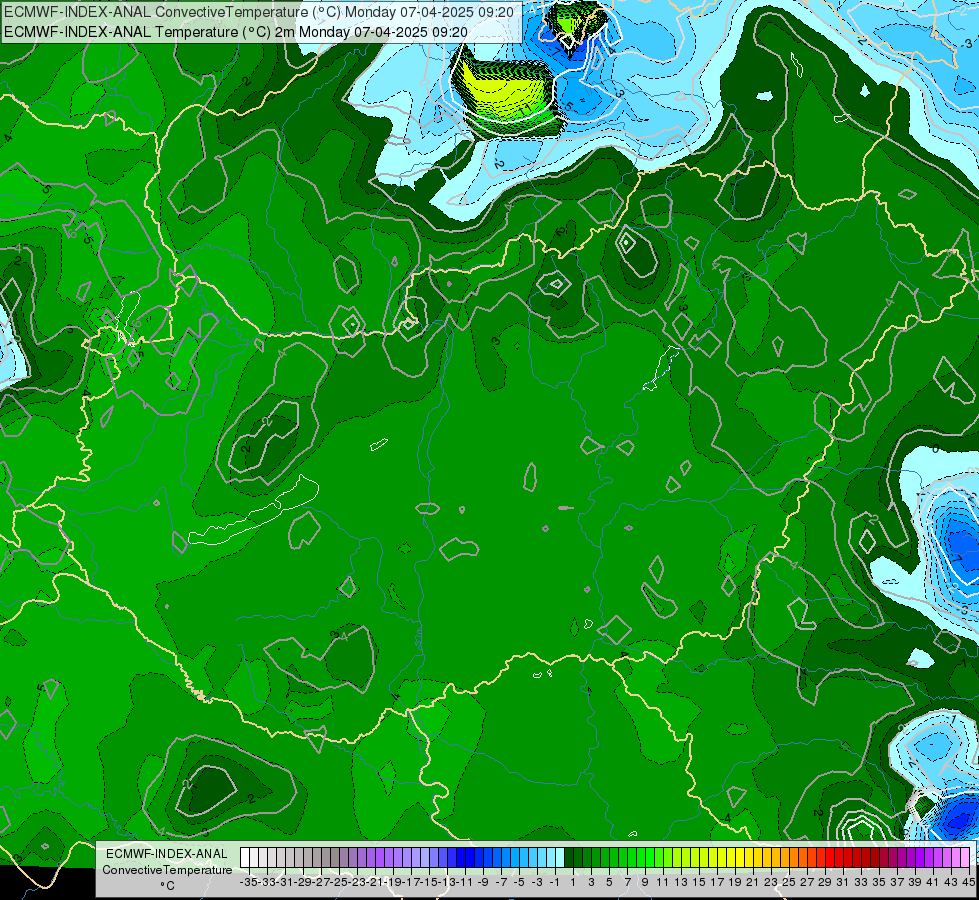Viewport: 979px width, 900px height.
Task: Click the 45 legend value
Action: (x=968, y=882)
